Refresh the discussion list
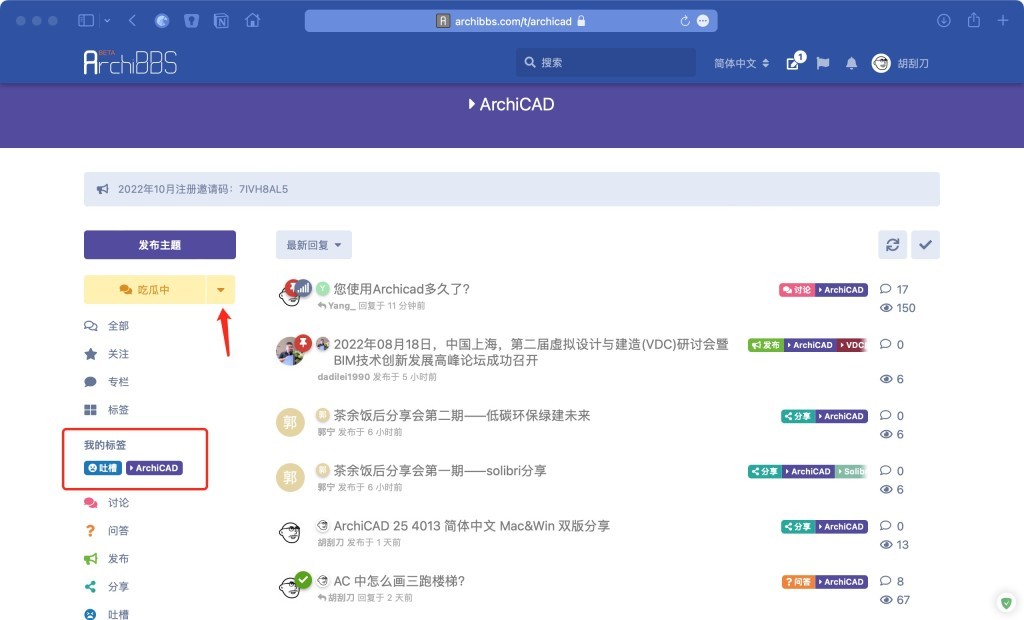 pyautogui.click(x=893, y=245)
